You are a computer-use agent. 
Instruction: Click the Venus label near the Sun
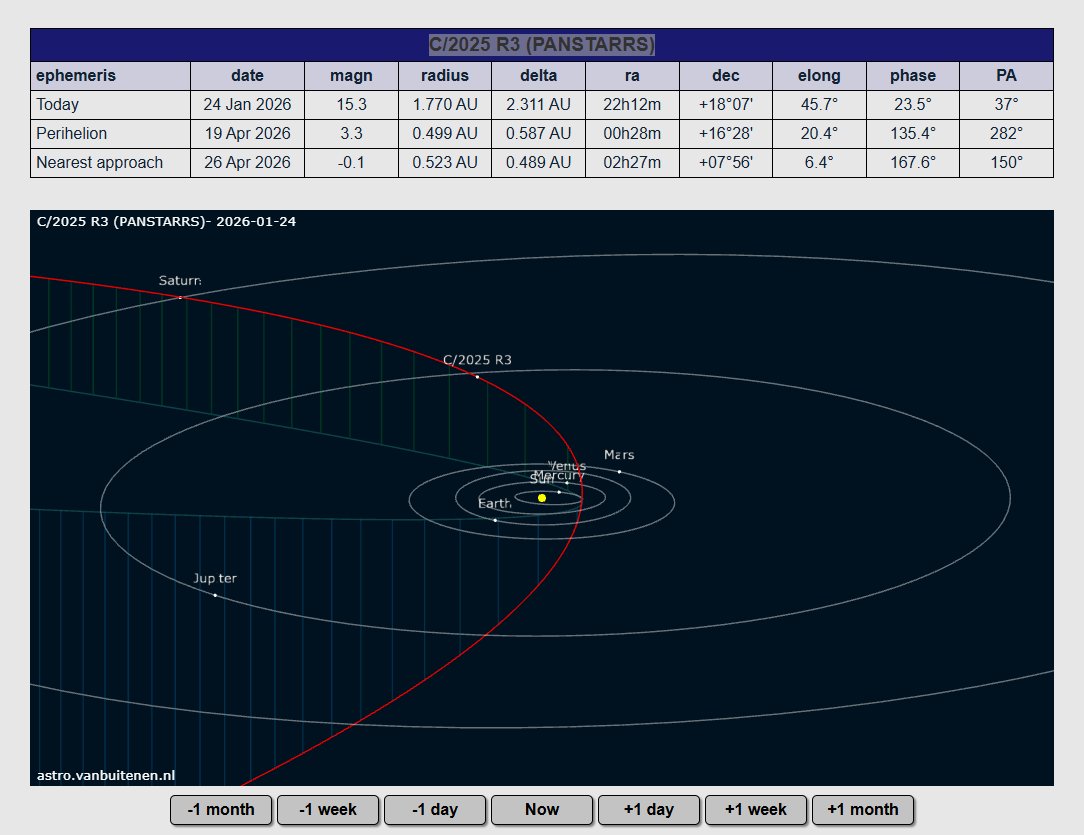tap(568, 466)
